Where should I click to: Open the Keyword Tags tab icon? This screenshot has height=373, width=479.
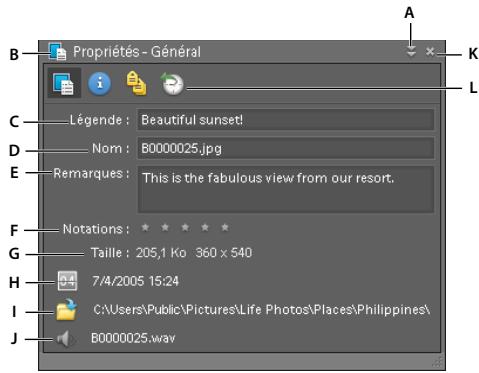coord(136,83)
